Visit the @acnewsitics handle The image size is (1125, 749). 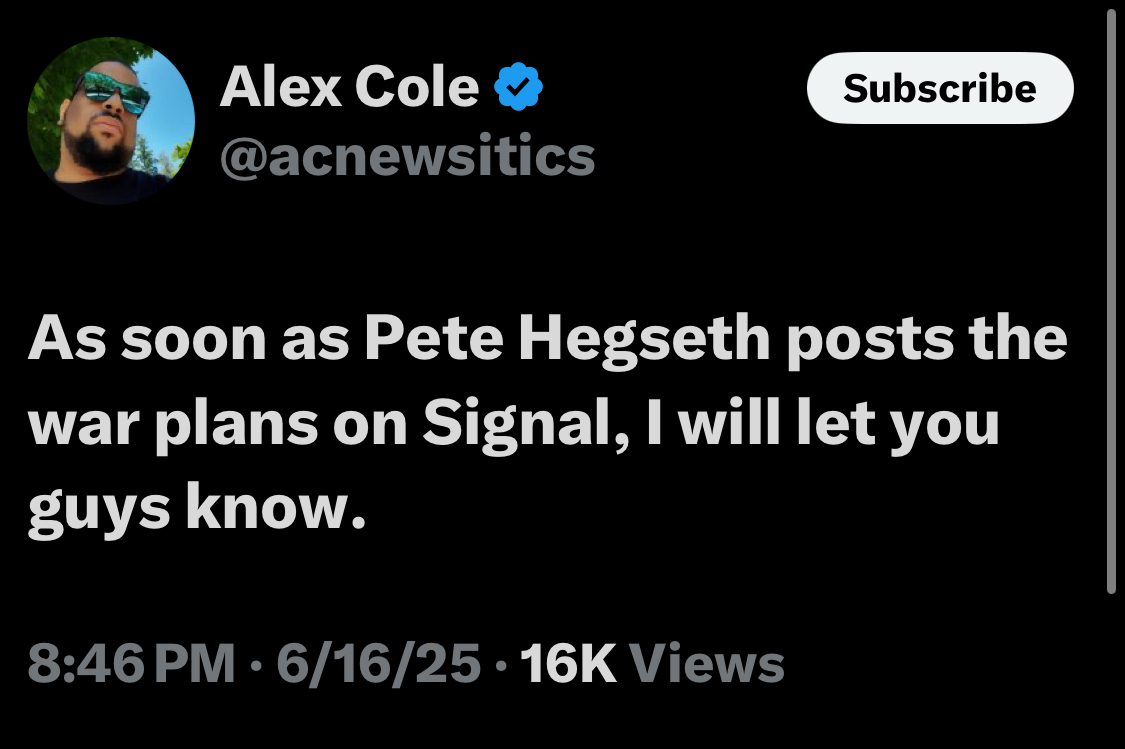click(408, 155)
